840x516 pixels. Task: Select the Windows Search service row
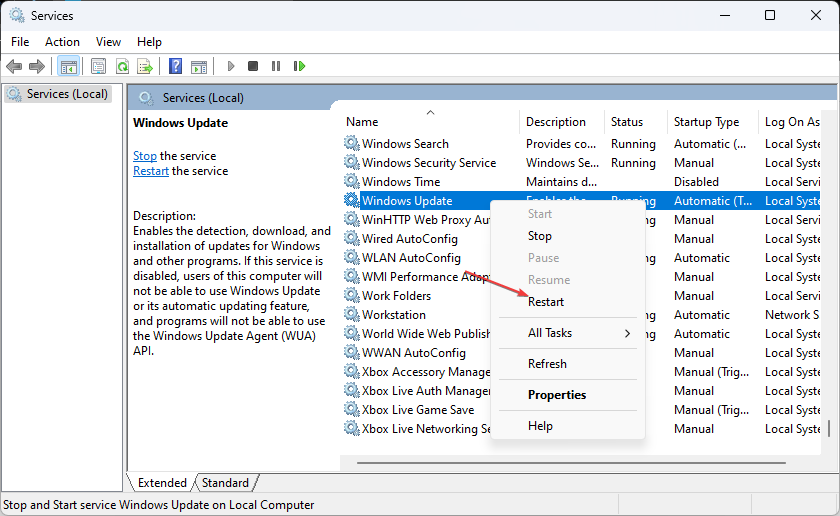405,144
